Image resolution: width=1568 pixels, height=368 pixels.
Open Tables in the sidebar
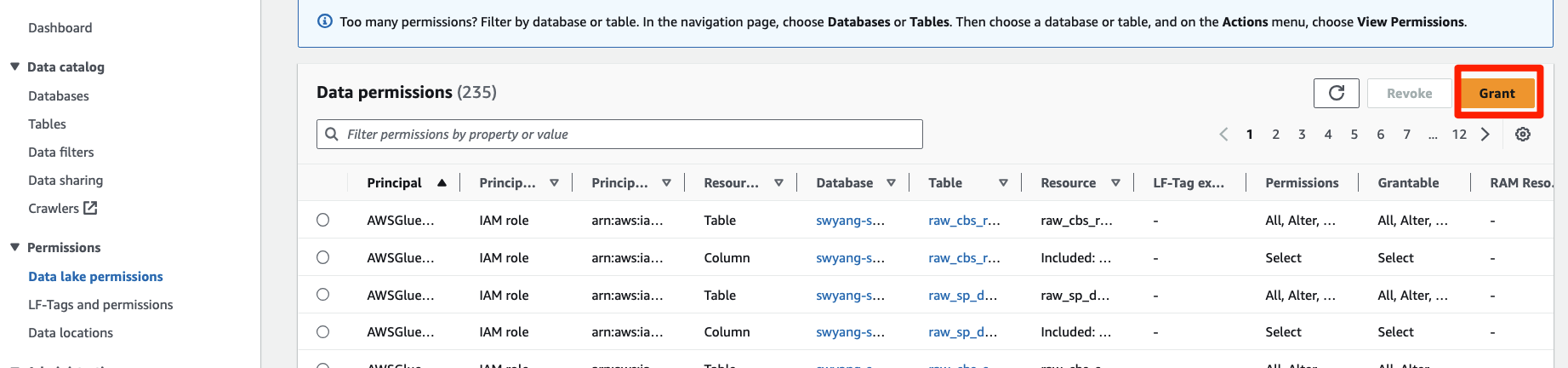pos(47,124)
